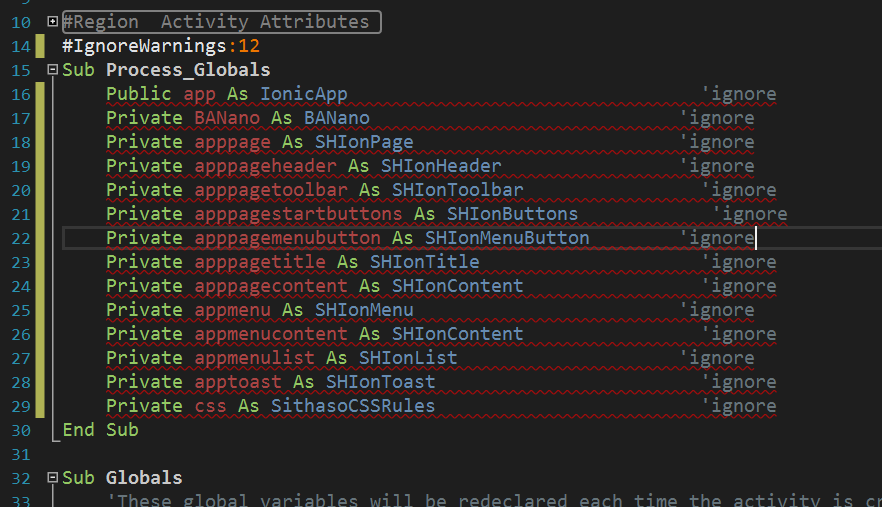Expand the collapsed Activity Attributes region

click(52, 21)
